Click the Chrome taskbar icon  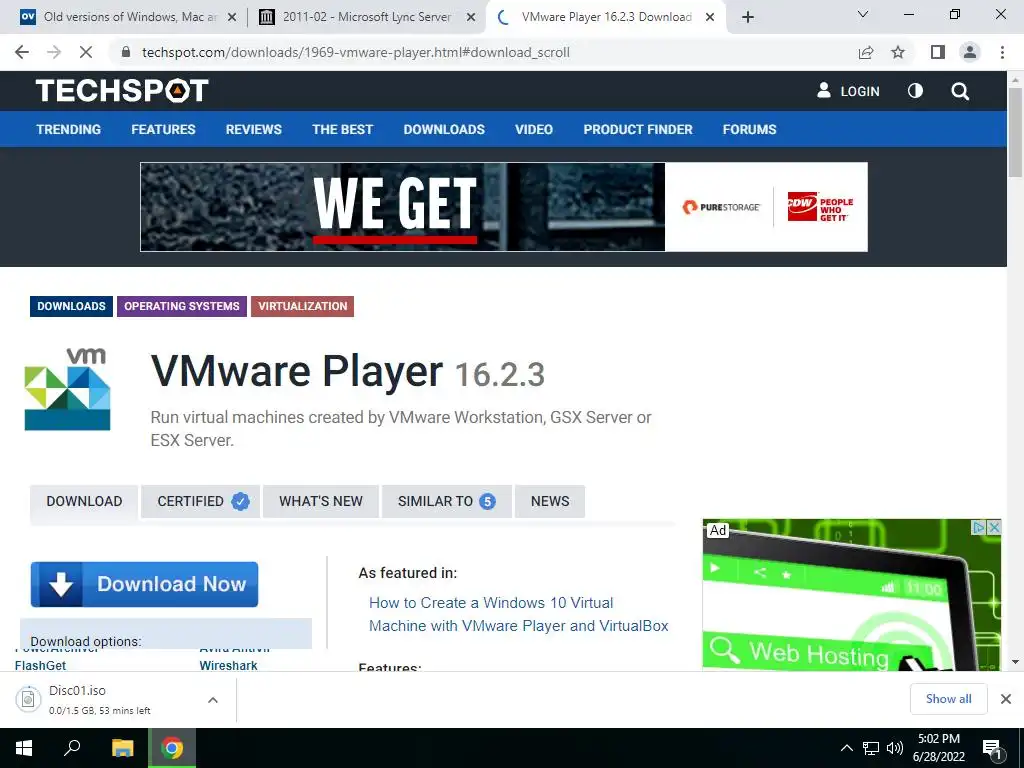pyautogui.click(x=172, y=748)
